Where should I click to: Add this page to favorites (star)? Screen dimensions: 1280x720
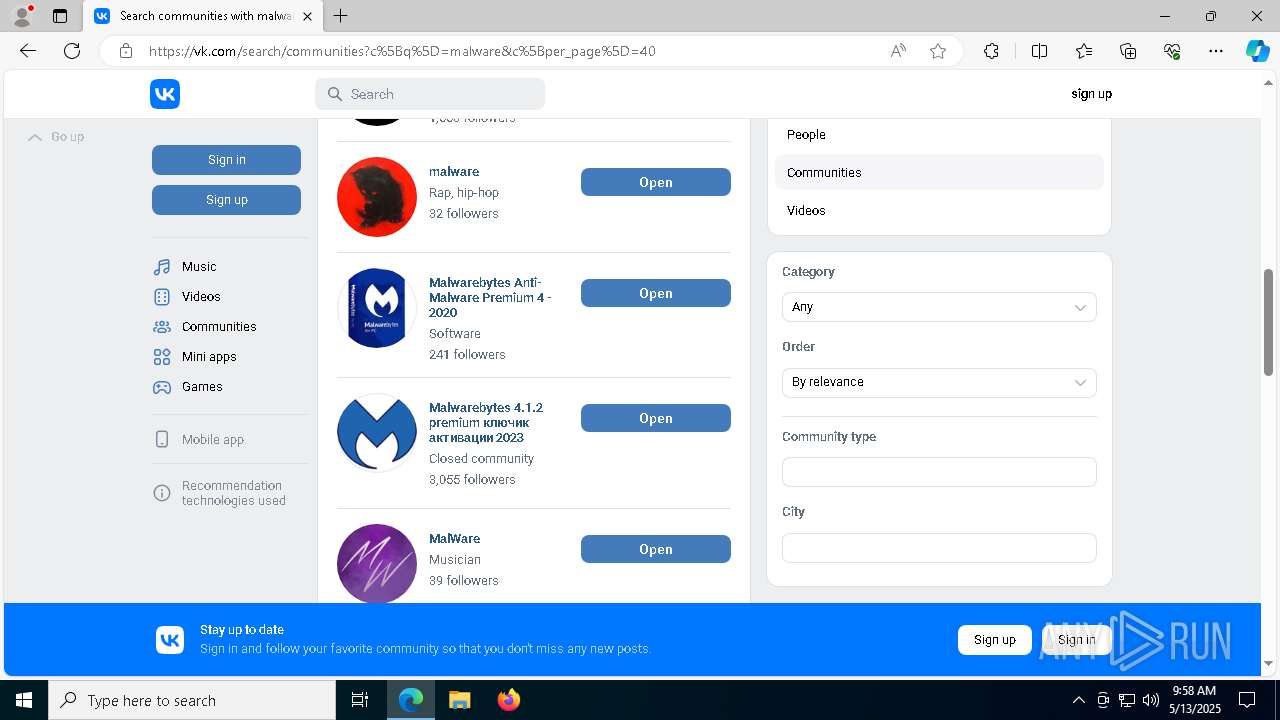pos(938,51)
